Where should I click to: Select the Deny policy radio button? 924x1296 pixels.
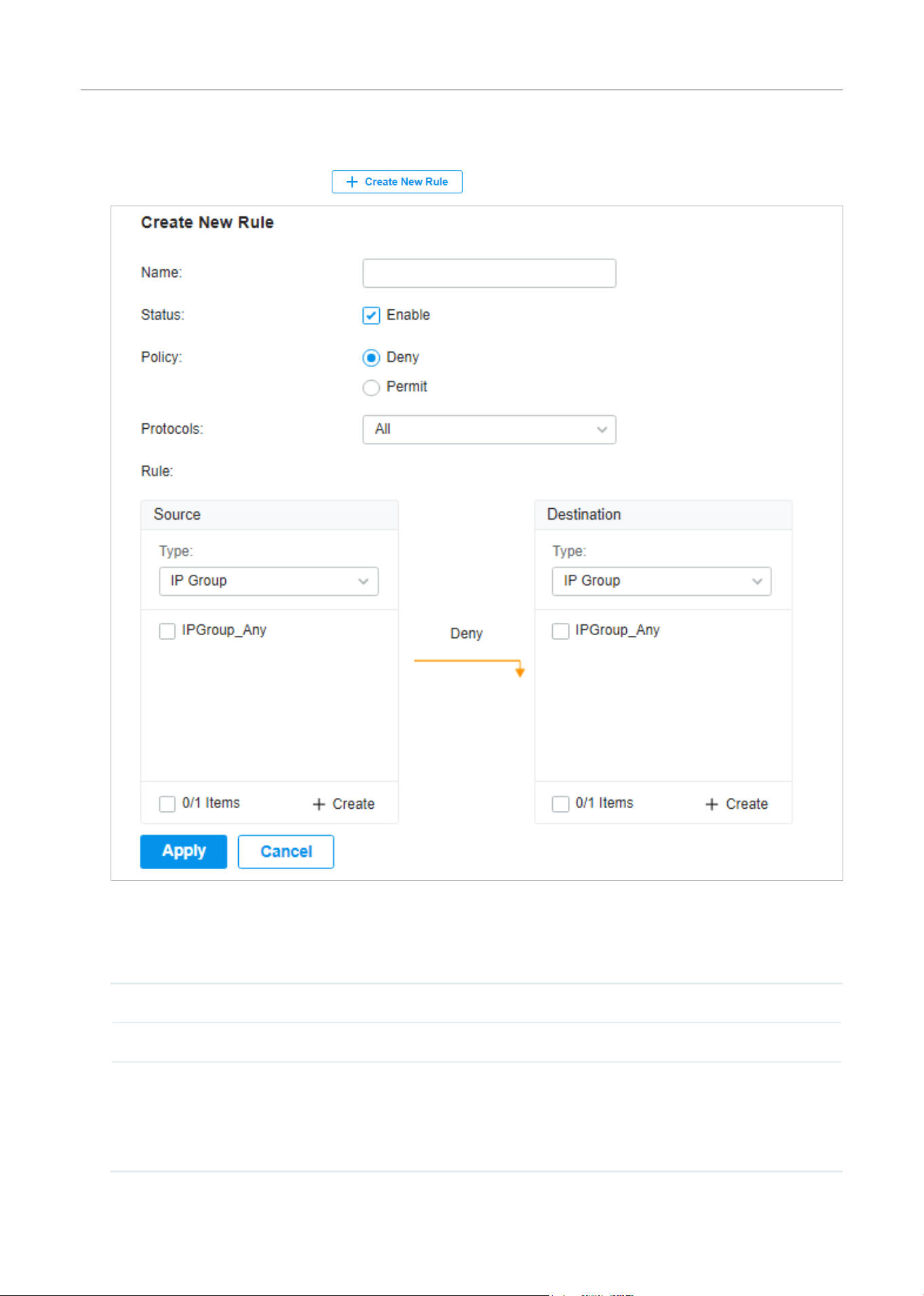tap(371, 358)
